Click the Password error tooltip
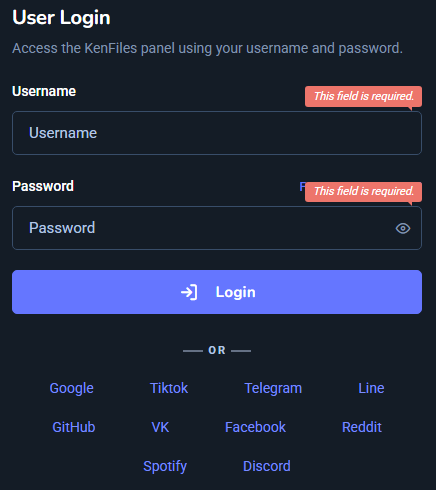Viewport: 436px width, 490px height. 363,192
